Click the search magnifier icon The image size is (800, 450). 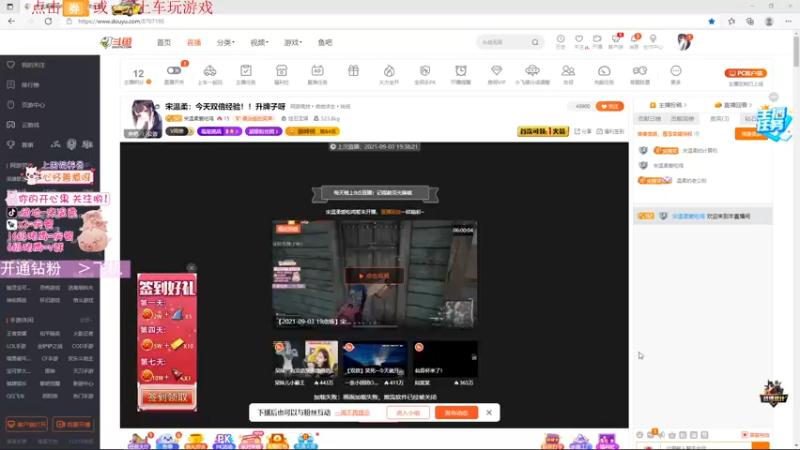point(535,42)
